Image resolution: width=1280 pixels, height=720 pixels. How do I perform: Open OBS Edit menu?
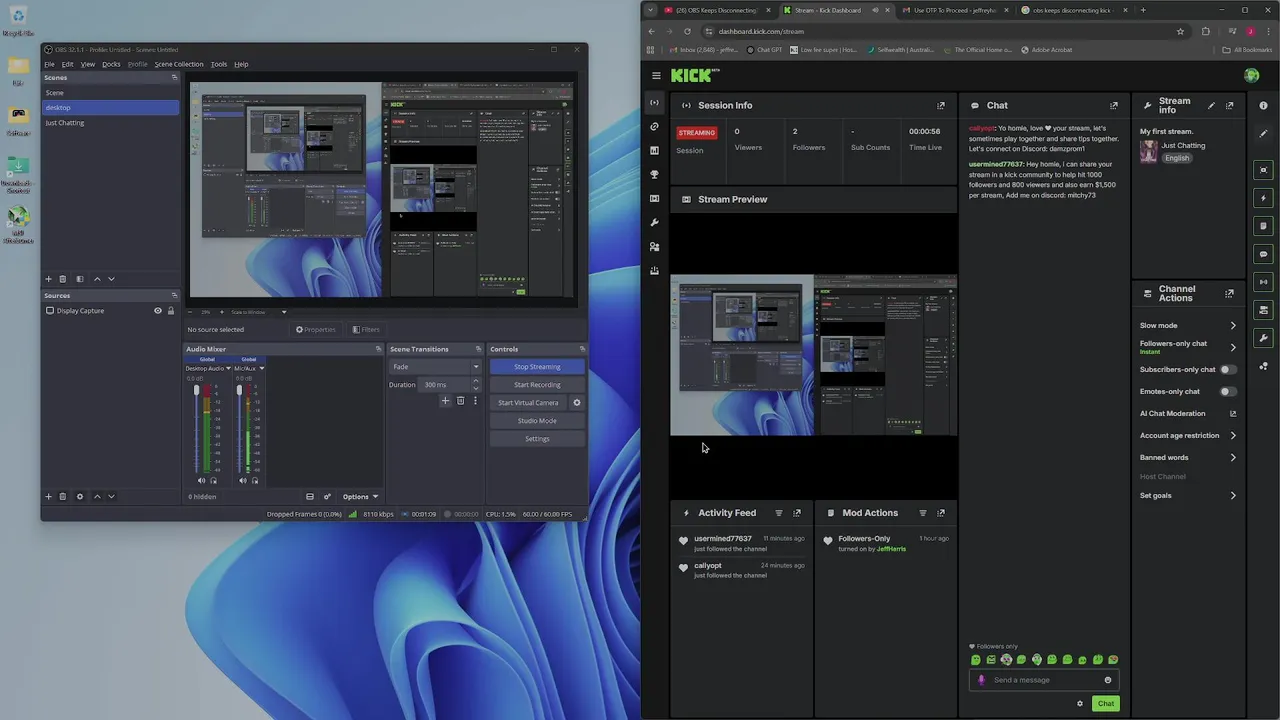(x=67, y=64)
